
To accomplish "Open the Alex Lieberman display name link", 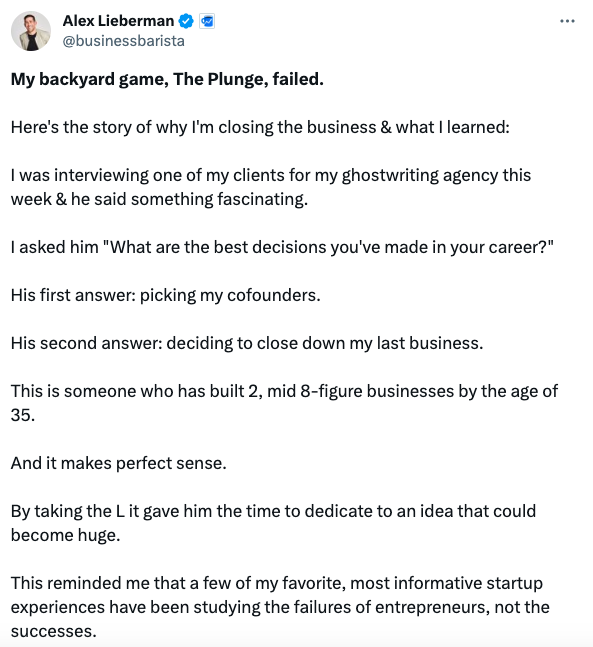I will (x=118, y=21).
